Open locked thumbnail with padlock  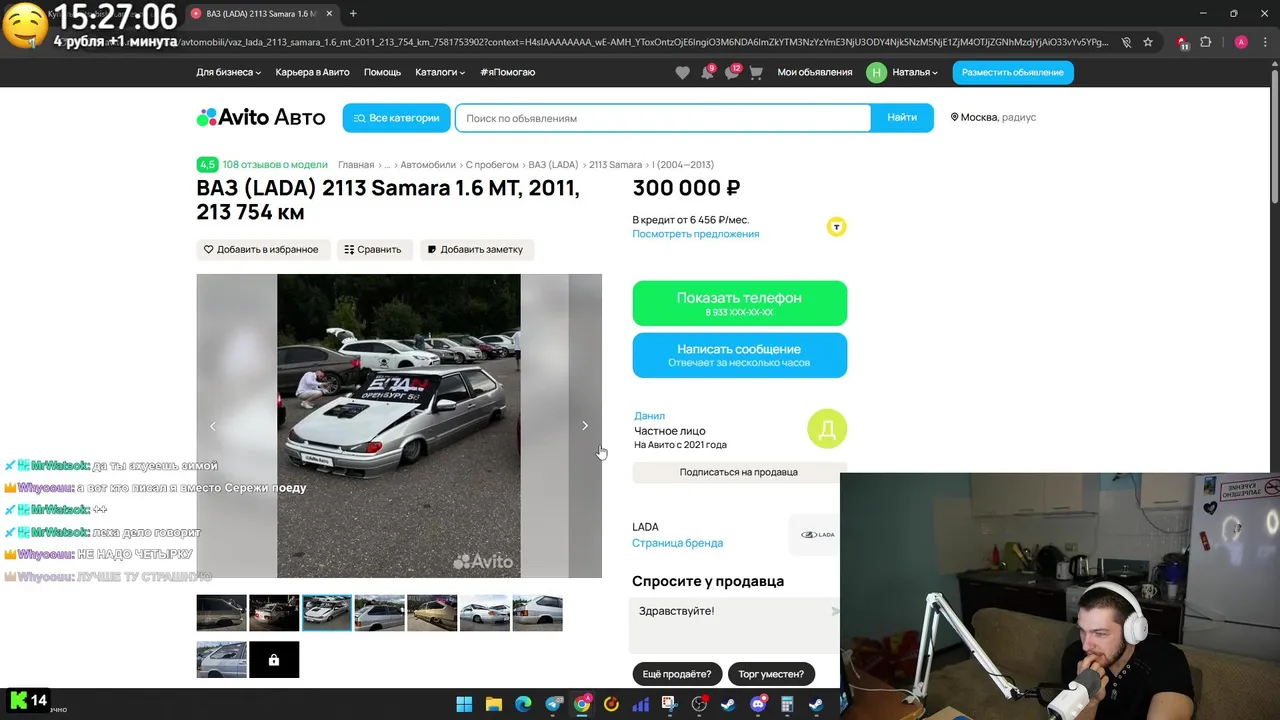[x=274, y=660]
